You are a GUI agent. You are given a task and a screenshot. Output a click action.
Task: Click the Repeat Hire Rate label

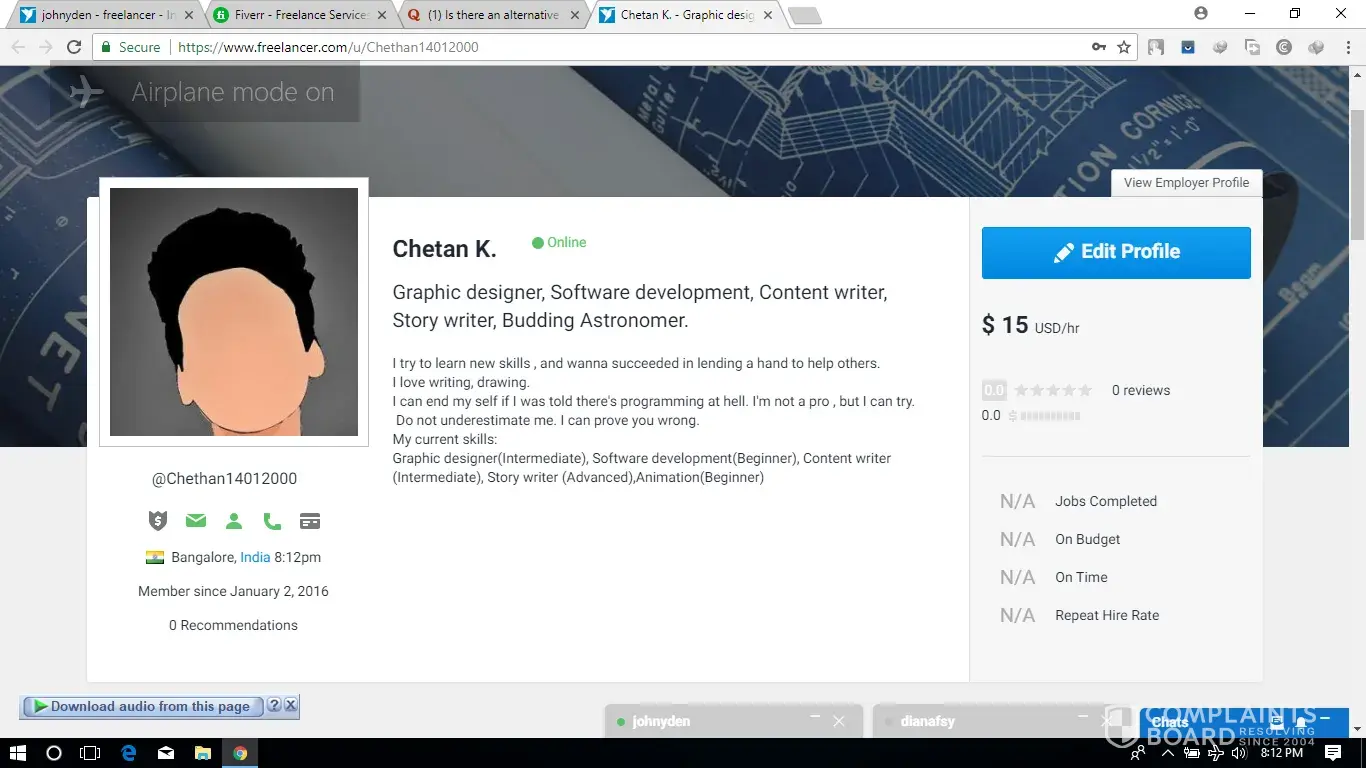point(1107,615)
